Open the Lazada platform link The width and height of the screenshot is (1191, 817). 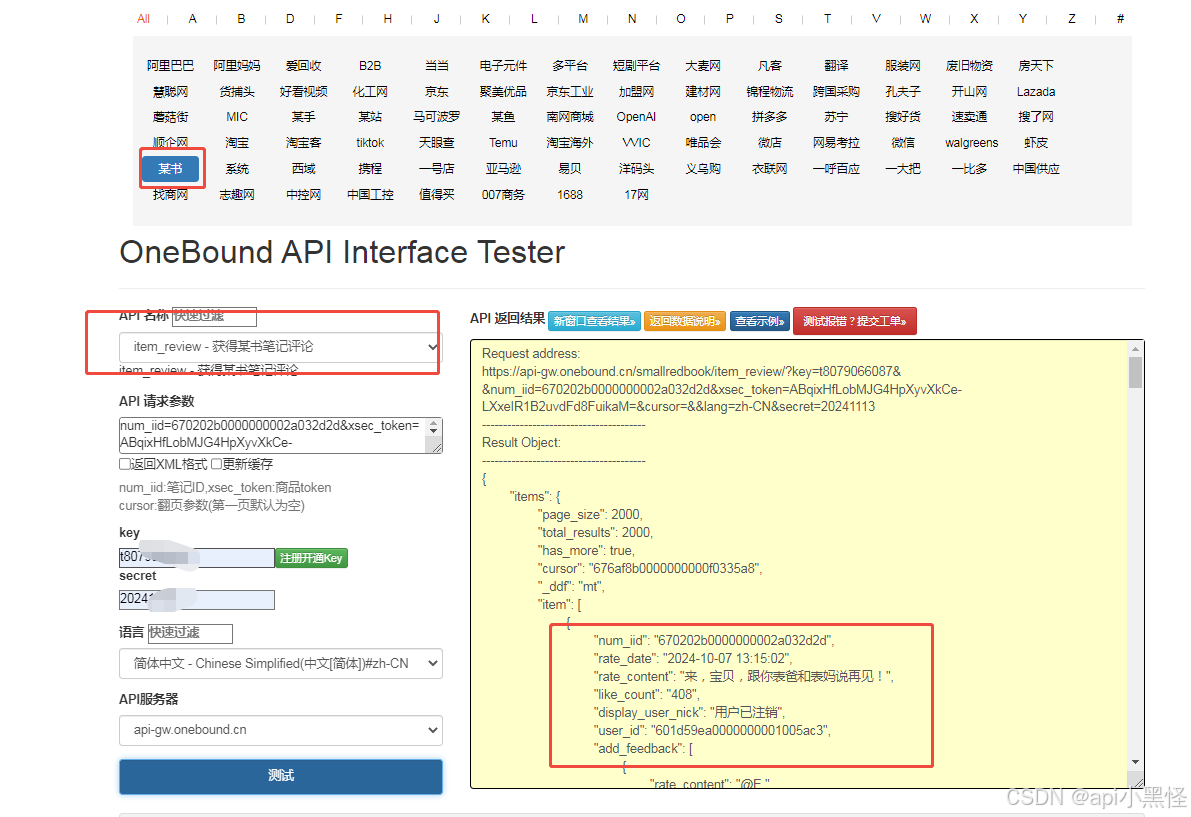point(1036,92)
